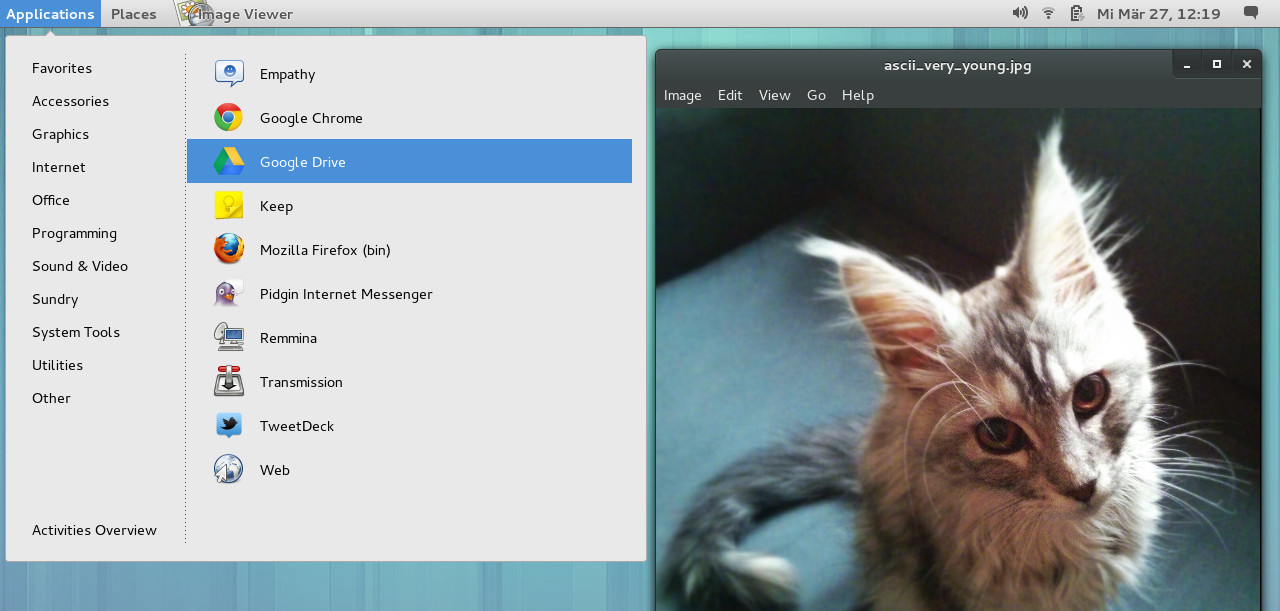Maximize the Image Viewer window

pos(1217,65)
